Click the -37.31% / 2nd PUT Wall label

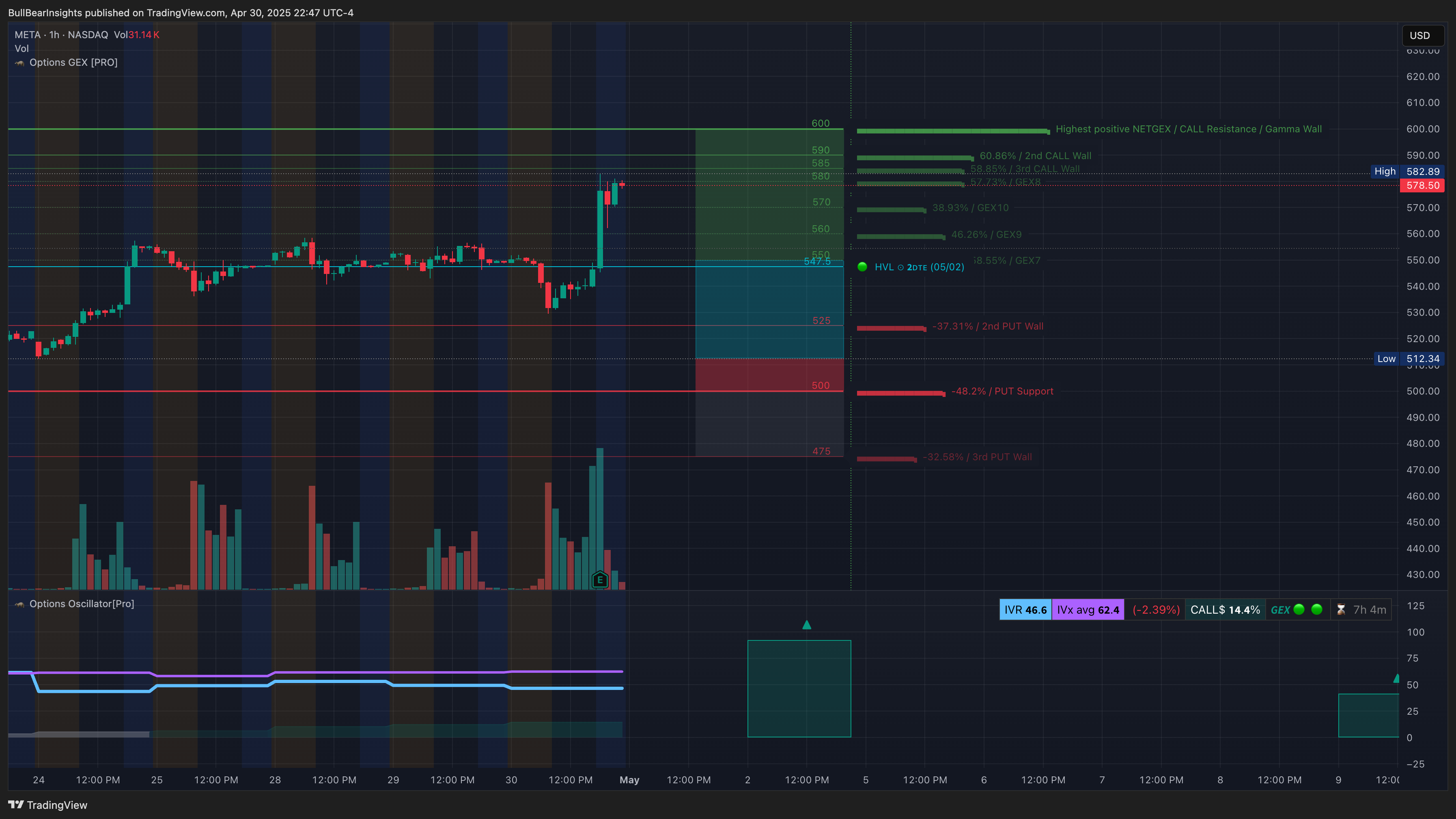(x=988, y=326)
